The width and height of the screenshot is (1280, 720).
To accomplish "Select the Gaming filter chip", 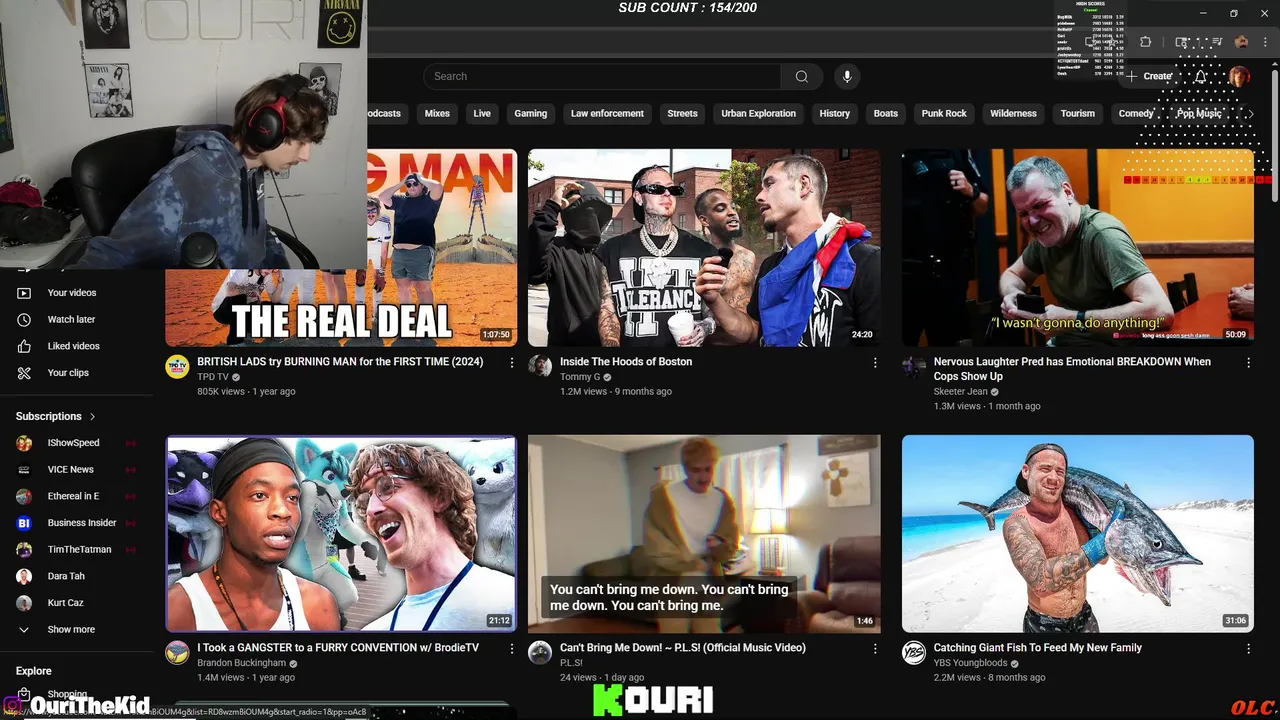I will (x=531, y=114).
